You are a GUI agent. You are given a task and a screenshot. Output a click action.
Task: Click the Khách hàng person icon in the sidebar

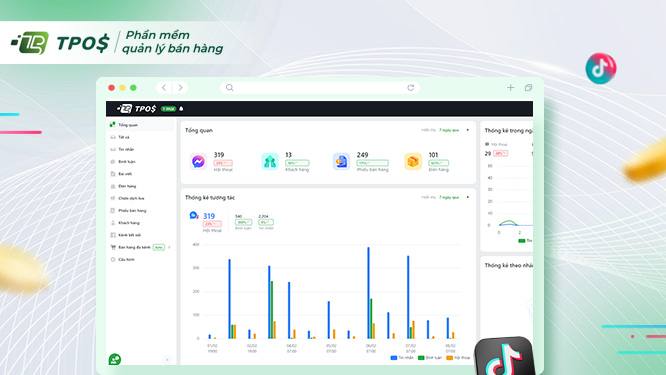pos(113,223)
